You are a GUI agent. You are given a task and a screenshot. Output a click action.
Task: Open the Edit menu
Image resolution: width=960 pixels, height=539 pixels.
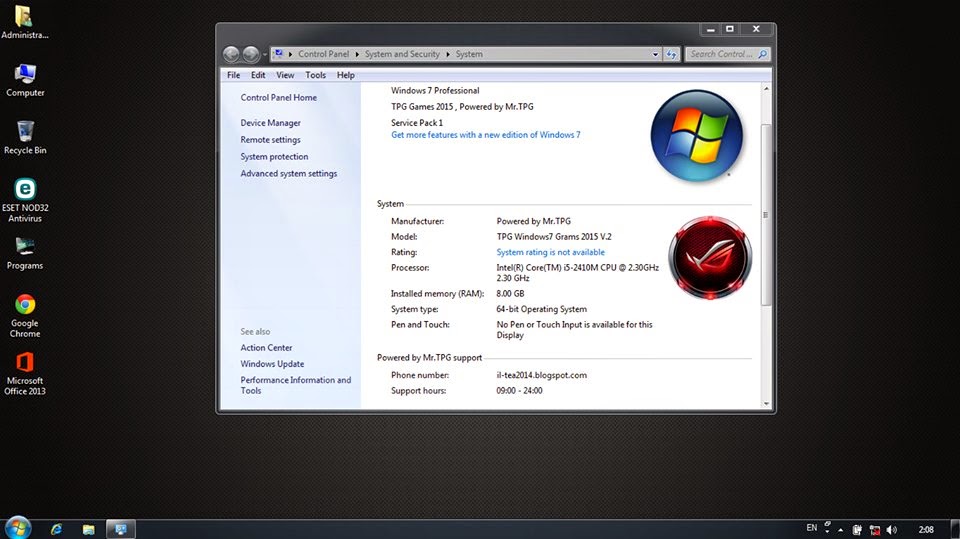(x=258, y=75)
